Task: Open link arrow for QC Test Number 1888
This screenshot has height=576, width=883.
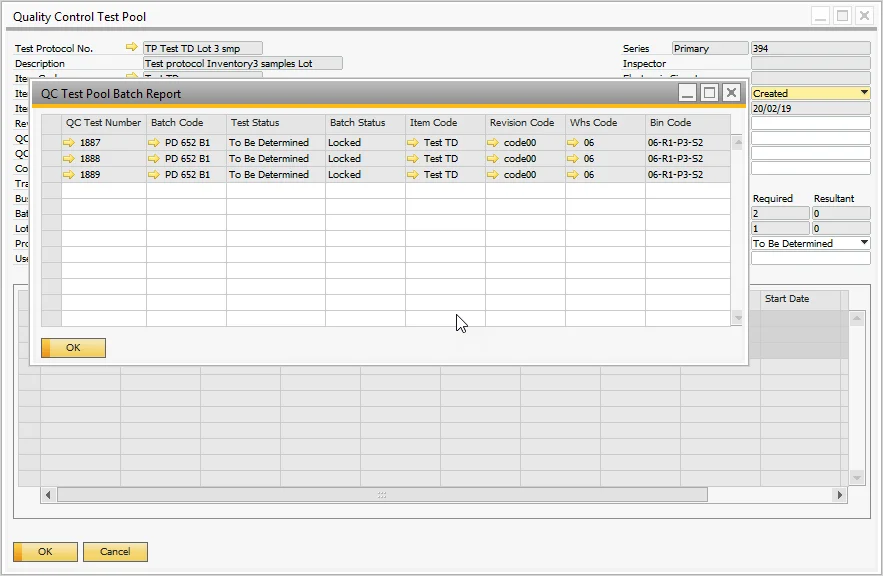Action: point(69,159)
